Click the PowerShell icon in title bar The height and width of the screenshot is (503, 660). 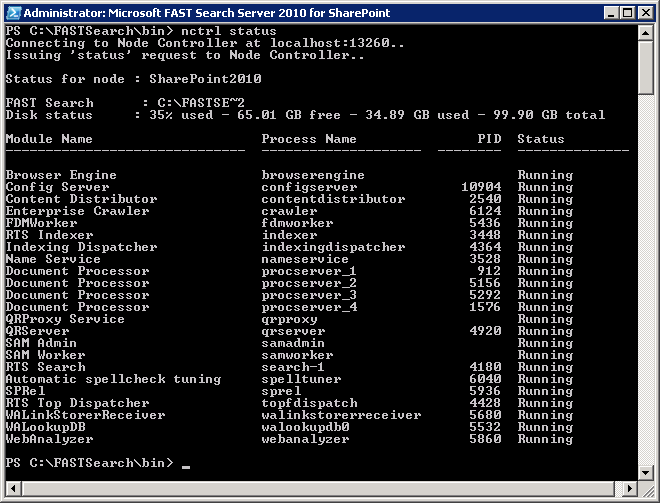point(13,13)
